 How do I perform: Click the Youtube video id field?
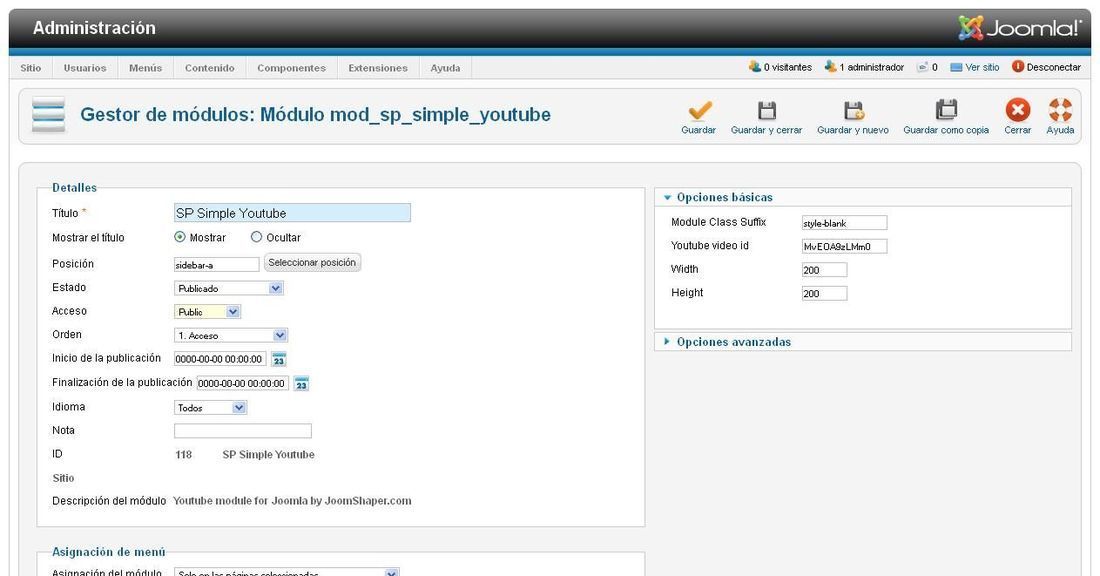(845, 246)
